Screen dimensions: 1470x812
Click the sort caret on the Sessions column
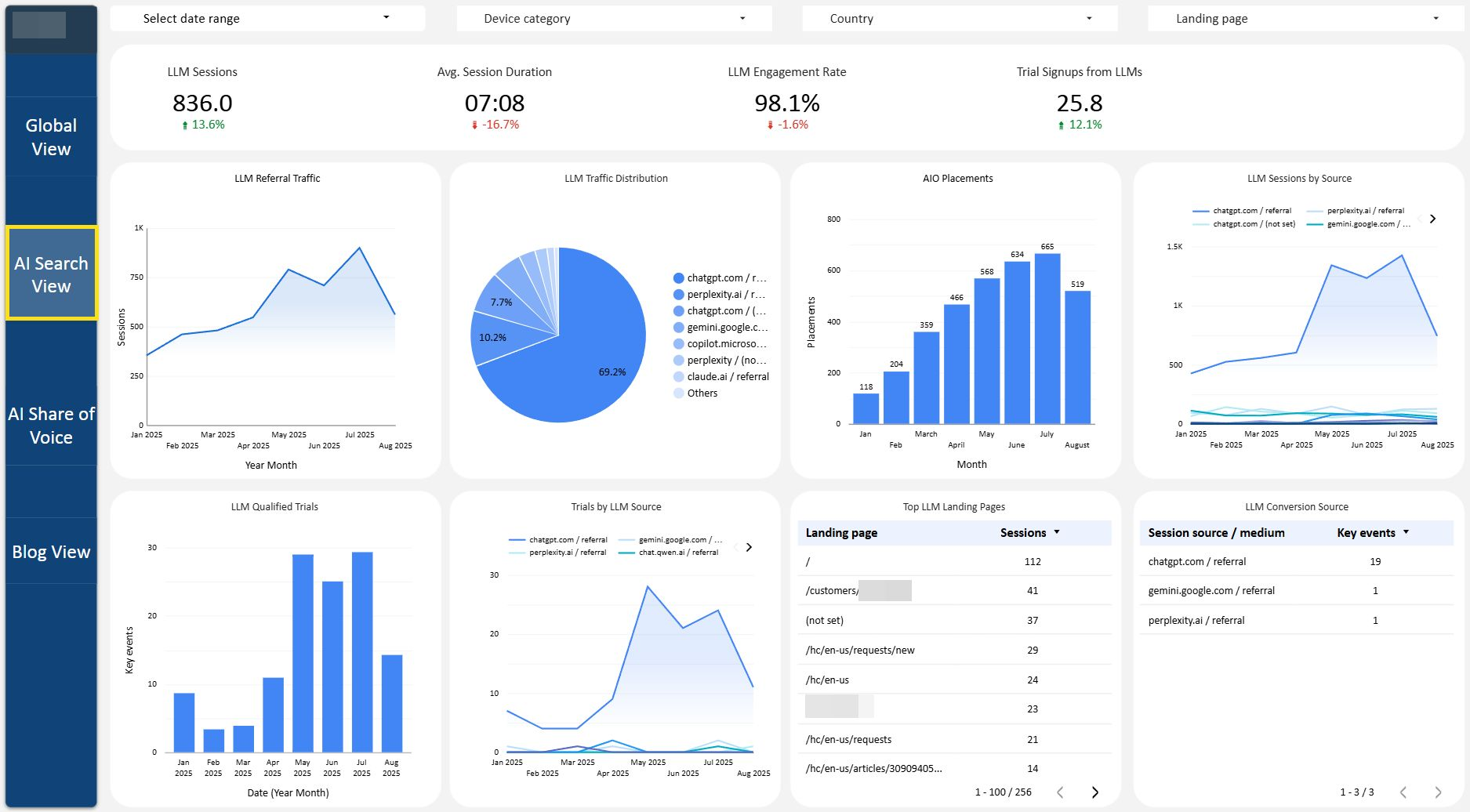[x=1058, y=532]
